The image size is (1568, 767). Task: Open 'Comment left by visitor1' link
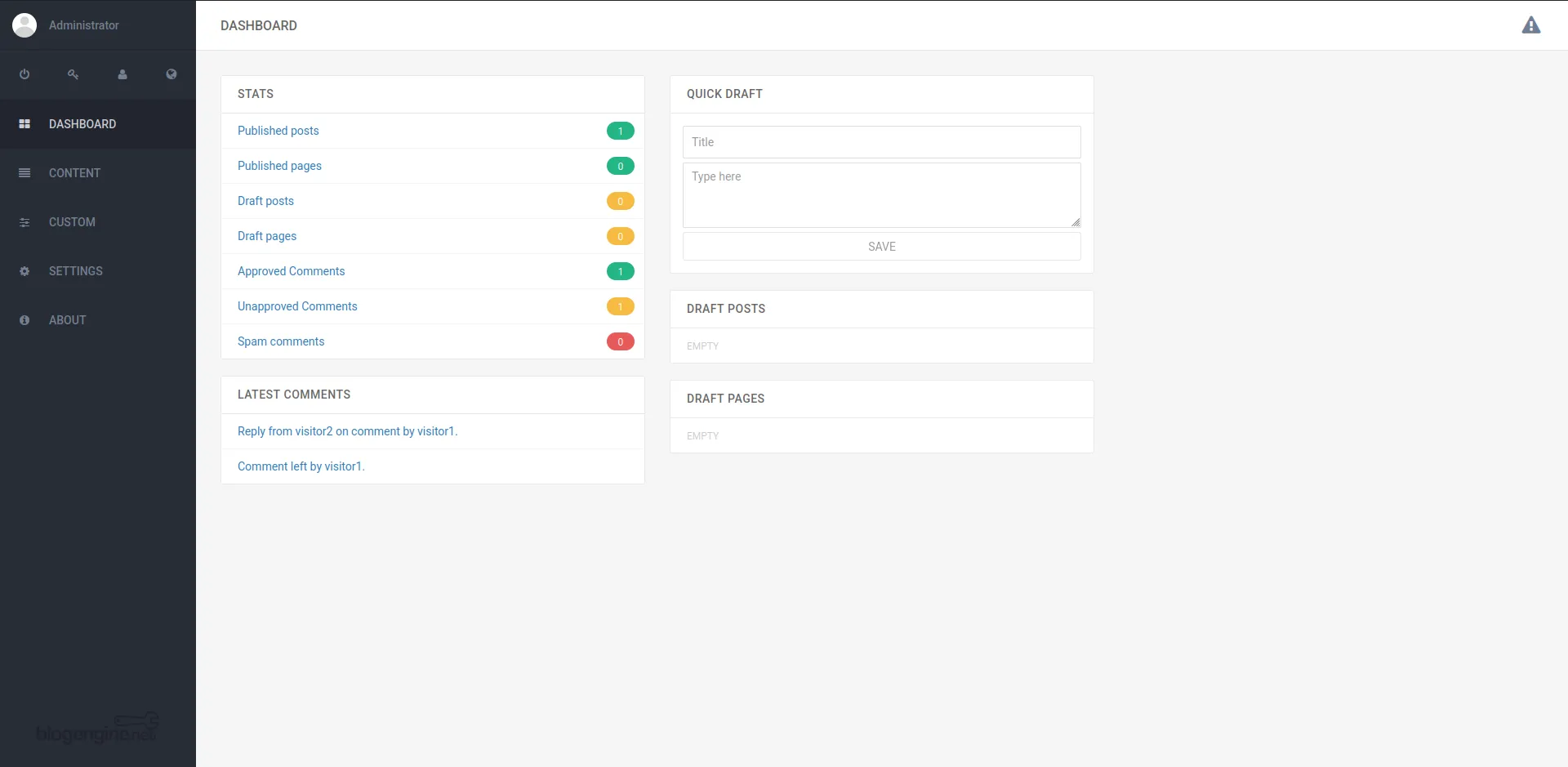coord(301,466)
